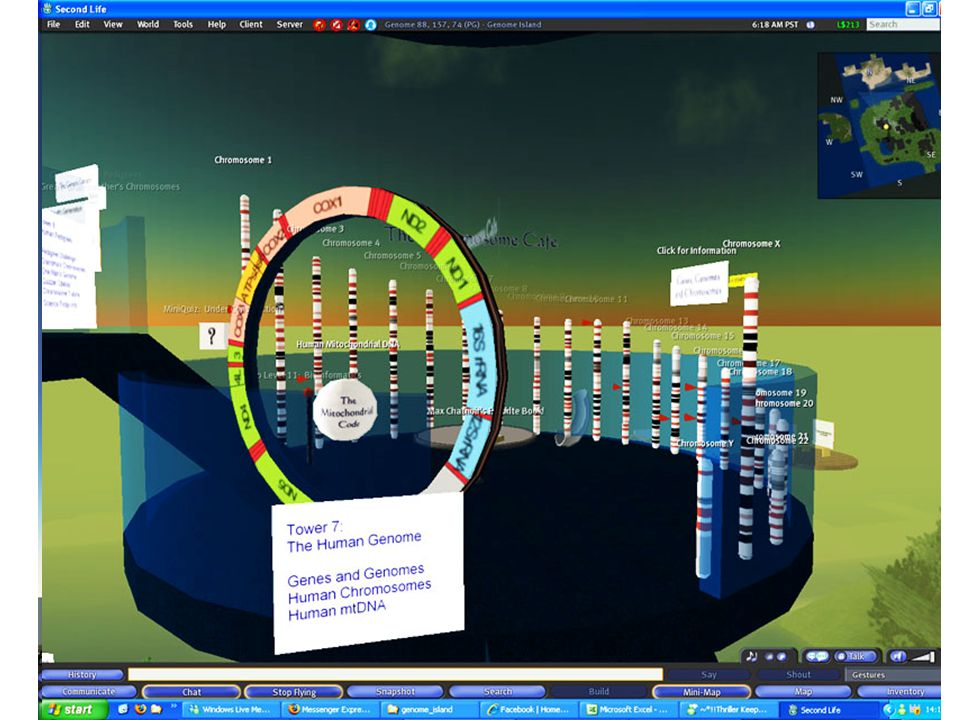Viewport: 960px width, 720px height.
Task: Click the Say button
Action: pos(709,675)
